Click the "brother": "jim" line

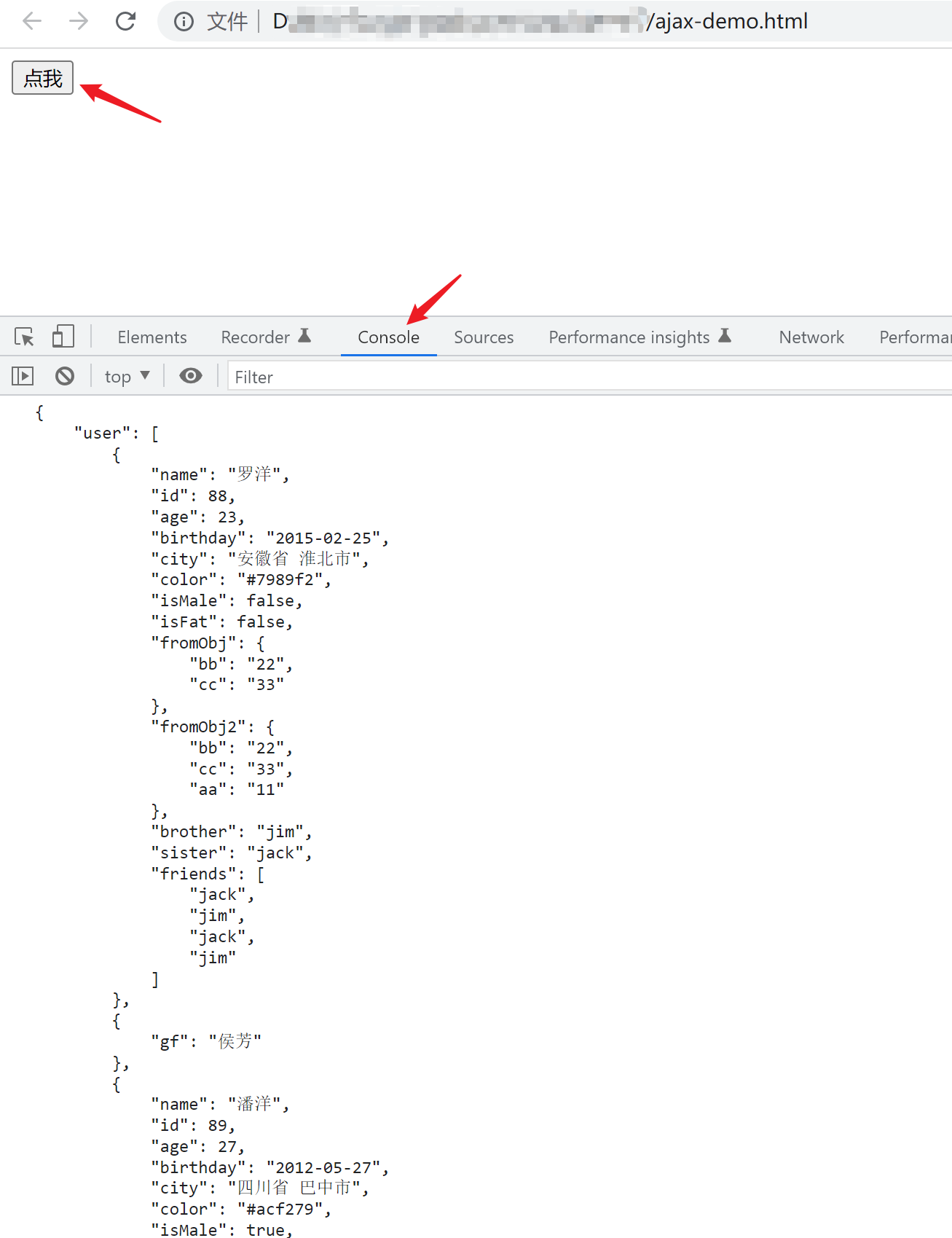[232, 832]
